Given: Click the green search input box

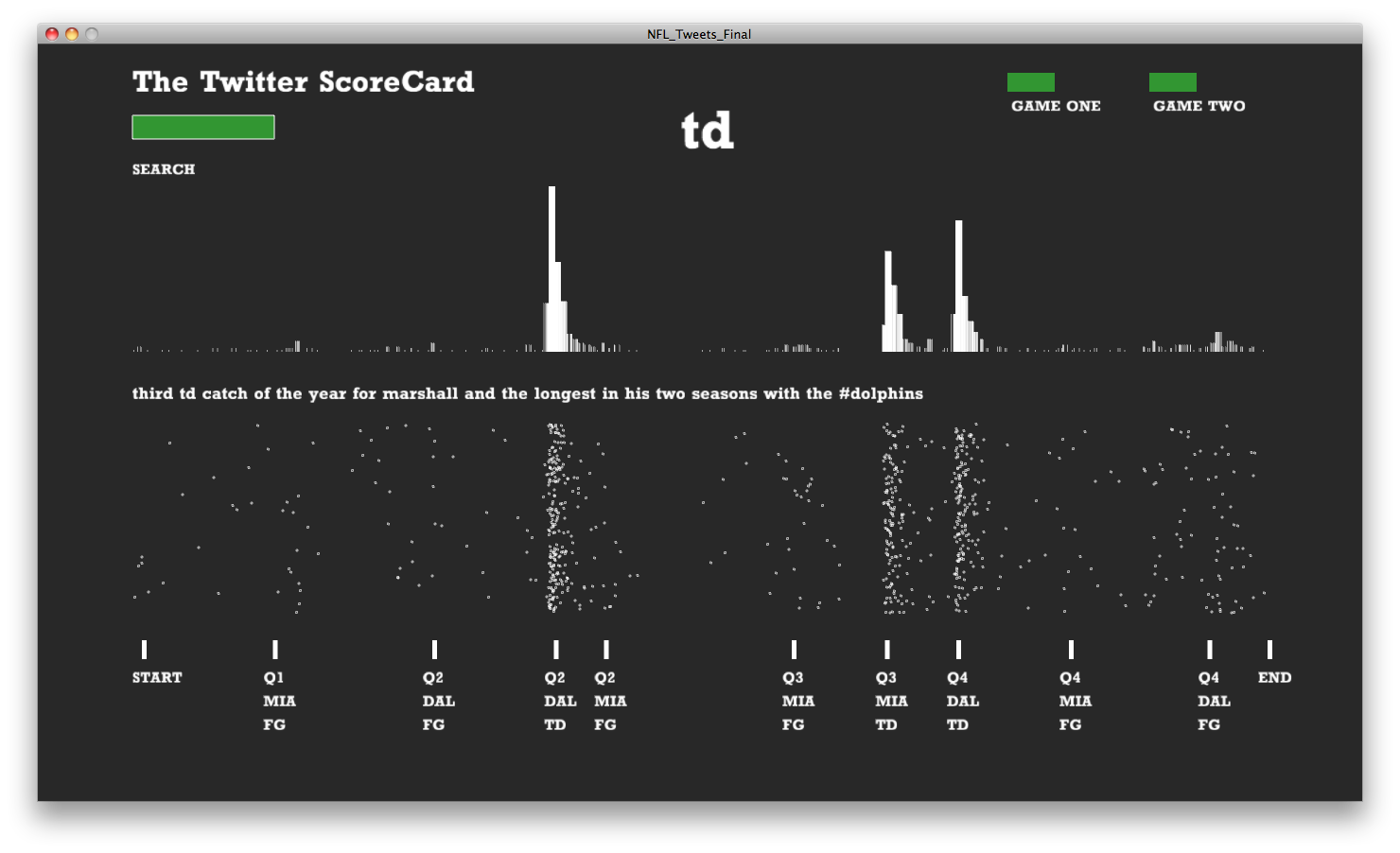Looking at the screenshot, I should coord(203,128).
